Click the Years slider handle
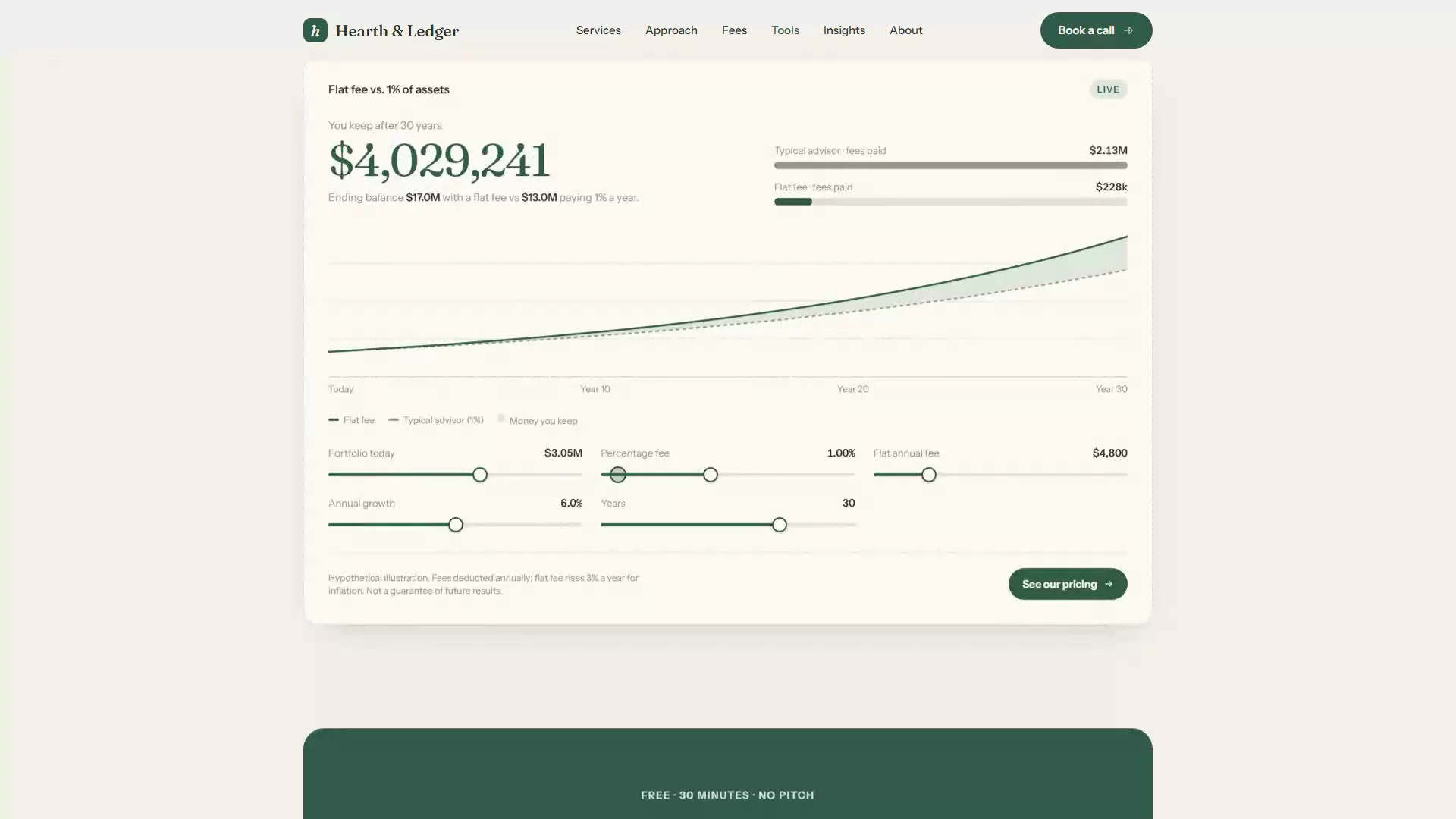The height and width of the screenshot is (819, 1456). click(779, 525)
